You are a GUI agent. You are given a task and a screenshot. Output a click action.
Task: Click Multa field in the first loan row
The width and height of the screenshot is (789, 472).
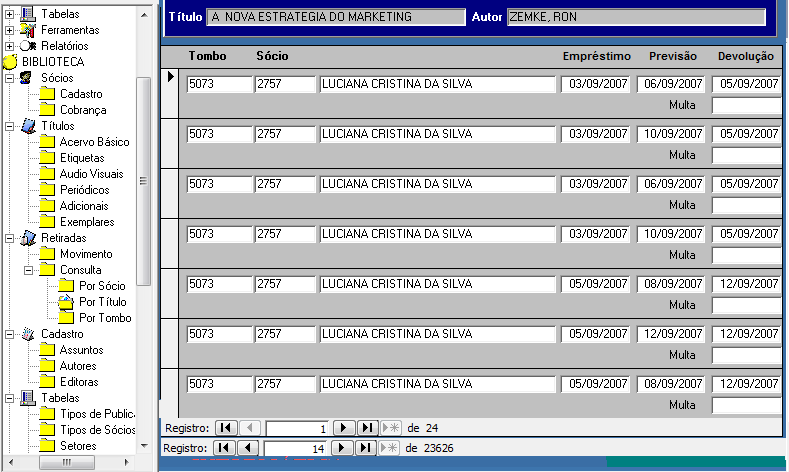tap(747, 105)
